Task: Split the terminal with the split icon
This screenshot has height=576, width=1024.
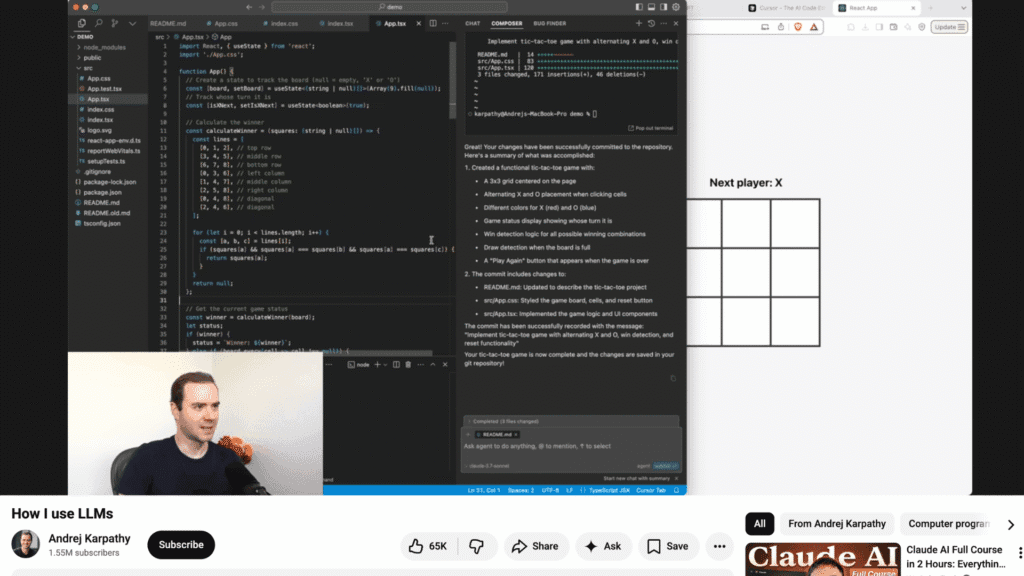Action: 396,364
